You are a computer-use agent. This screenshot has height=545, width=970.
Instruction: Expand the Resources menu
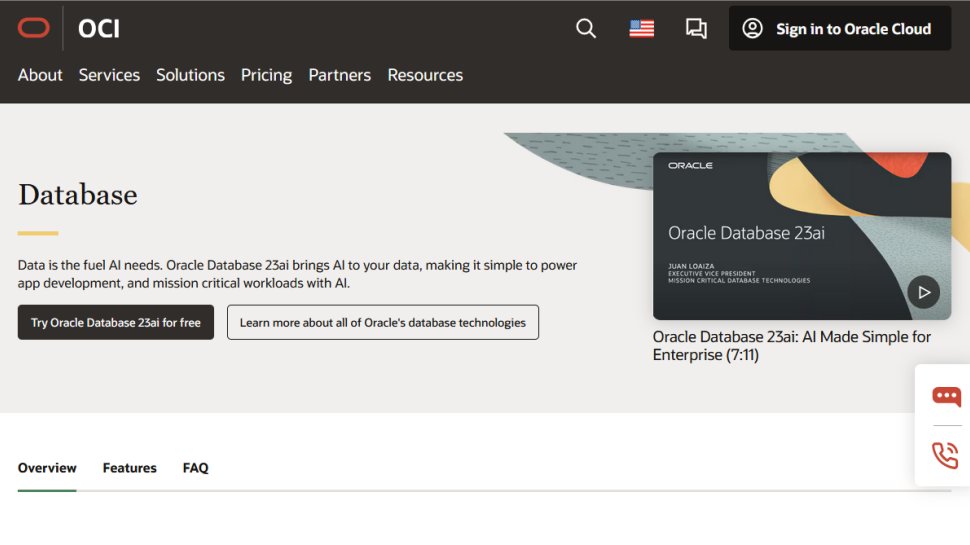[x=425, y=75]
